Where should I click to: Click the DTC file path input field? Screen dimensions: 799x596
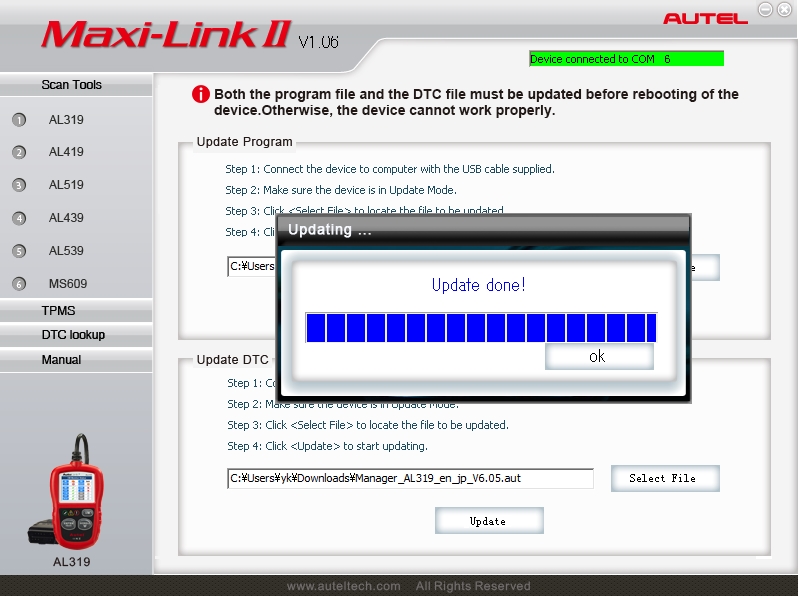pos(410,478)
